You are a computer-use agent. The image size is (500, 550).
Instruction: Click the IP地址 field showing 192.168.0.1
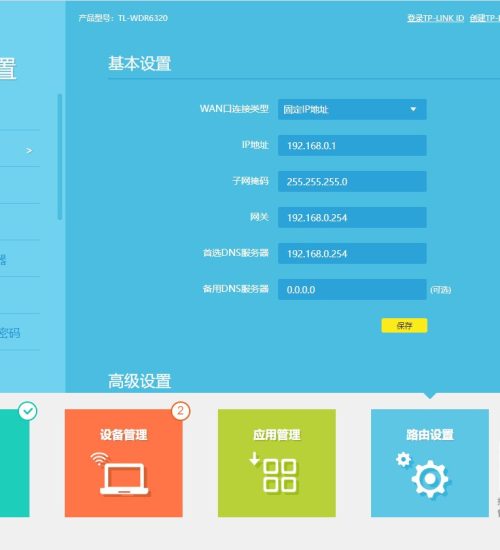pyautogui.click(x=352, y=146)
